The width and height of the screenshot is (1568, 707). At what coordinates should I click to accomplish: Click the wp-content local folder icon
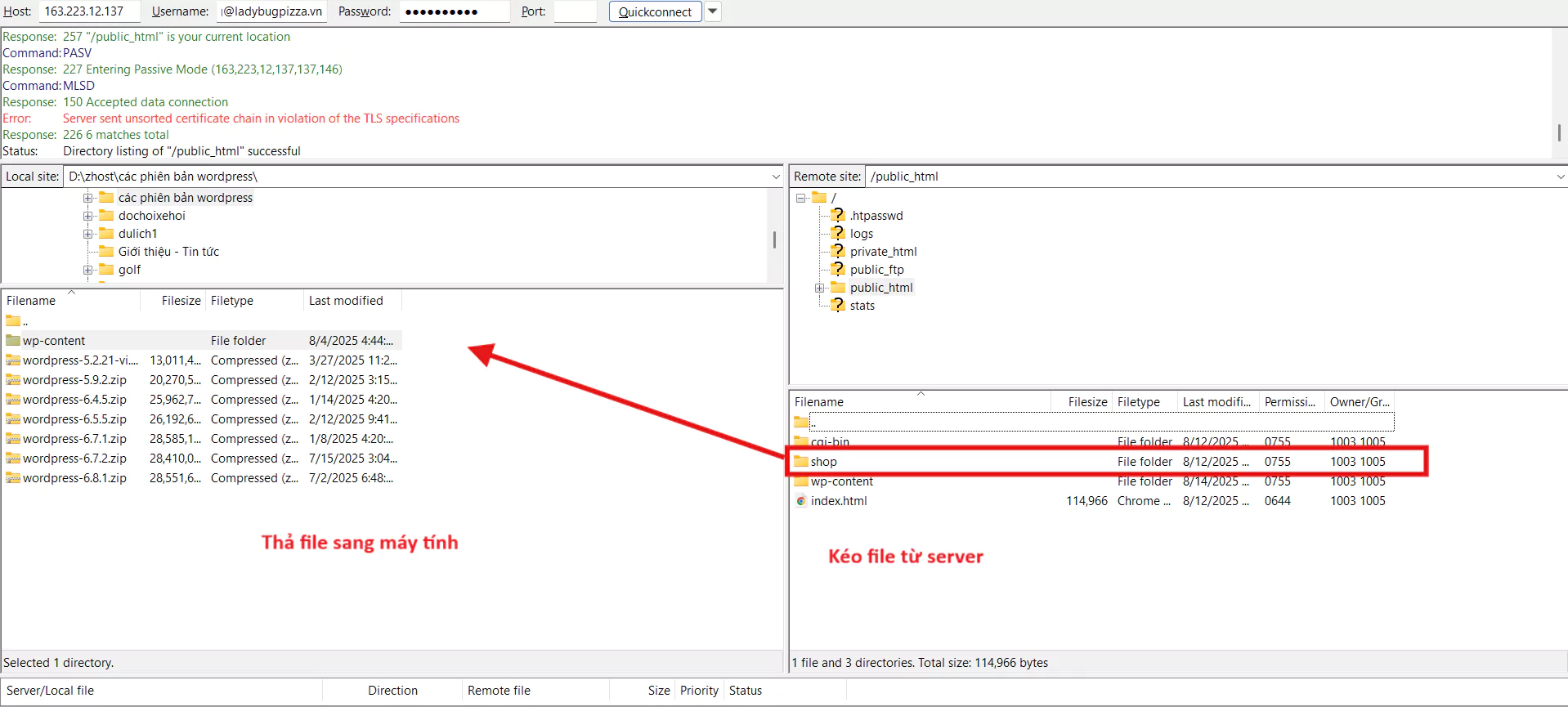[x=13, y=340]
